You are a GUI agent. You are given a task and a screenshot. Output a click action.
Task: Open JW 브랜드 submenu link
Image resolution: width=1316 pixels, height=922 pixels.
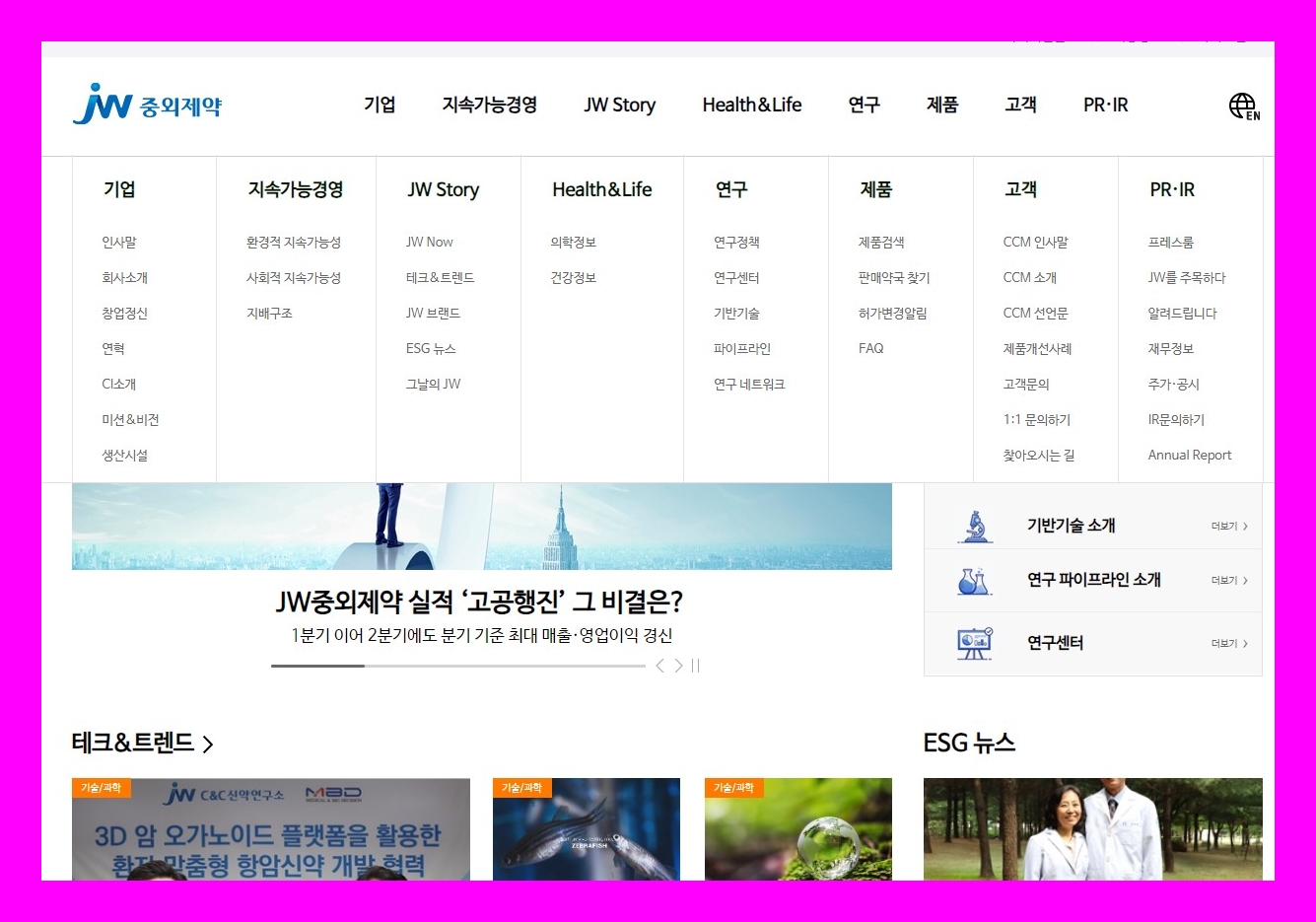tap(433, 314)
